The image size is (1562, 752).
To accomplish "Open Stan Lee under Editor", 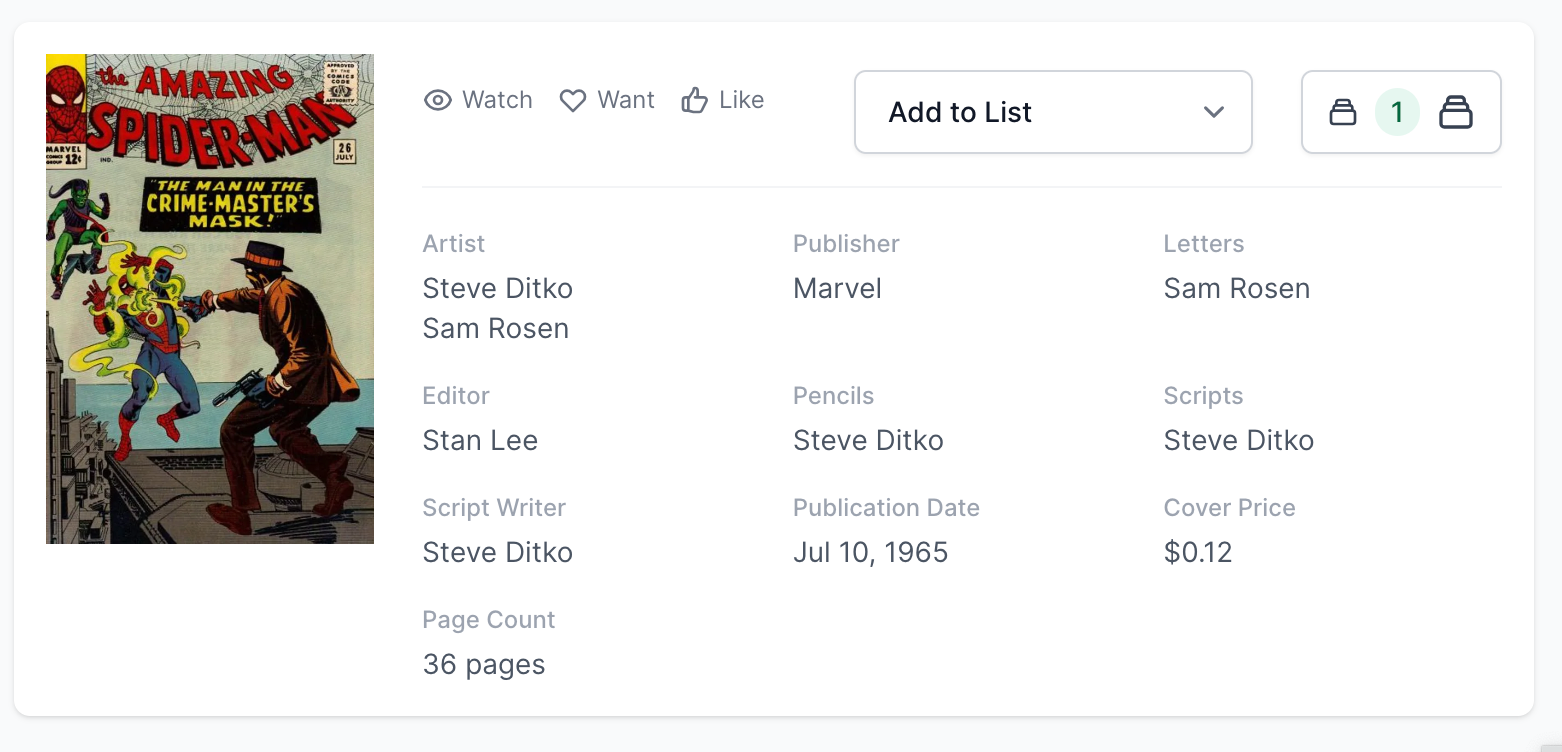I will 480,440.
